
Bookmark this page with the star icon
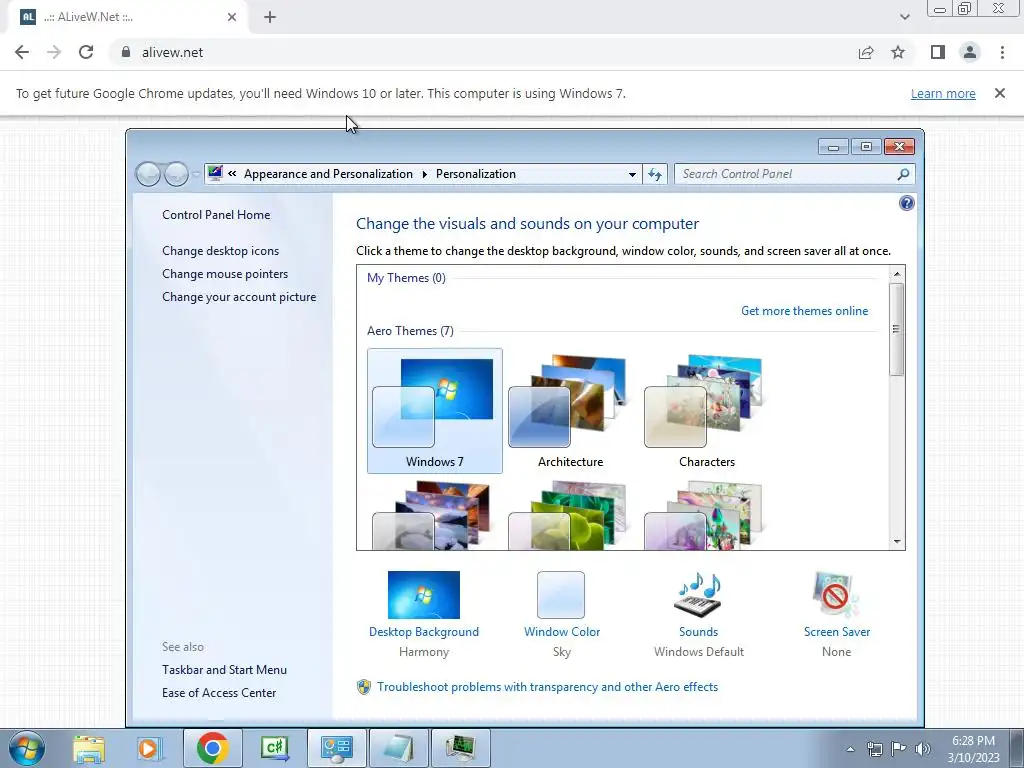tap(898, 52)
